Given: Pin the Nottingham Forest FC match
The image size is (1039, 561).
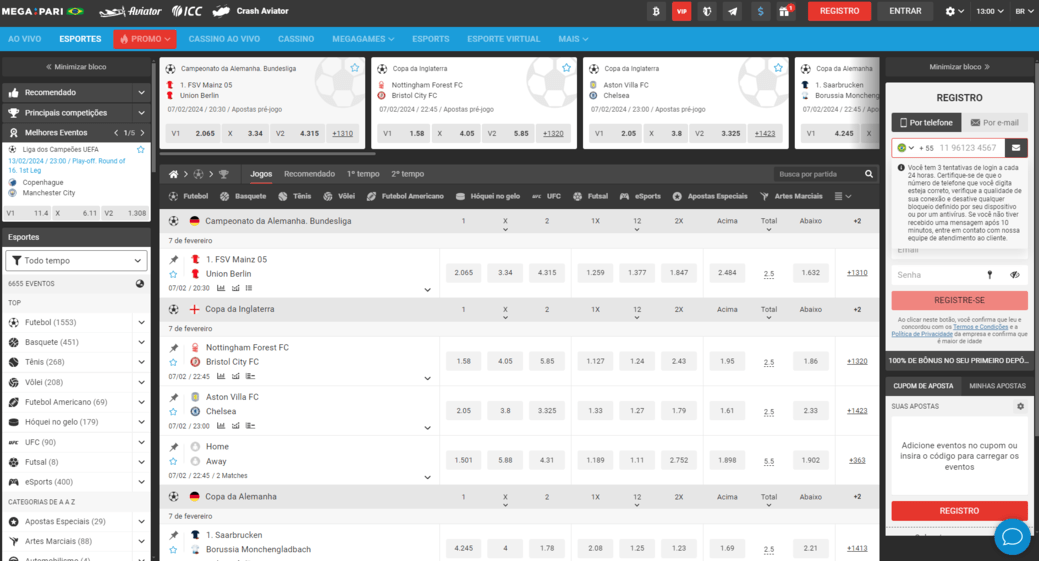Looking at the screenshot, I should click(x=174, y=348).
